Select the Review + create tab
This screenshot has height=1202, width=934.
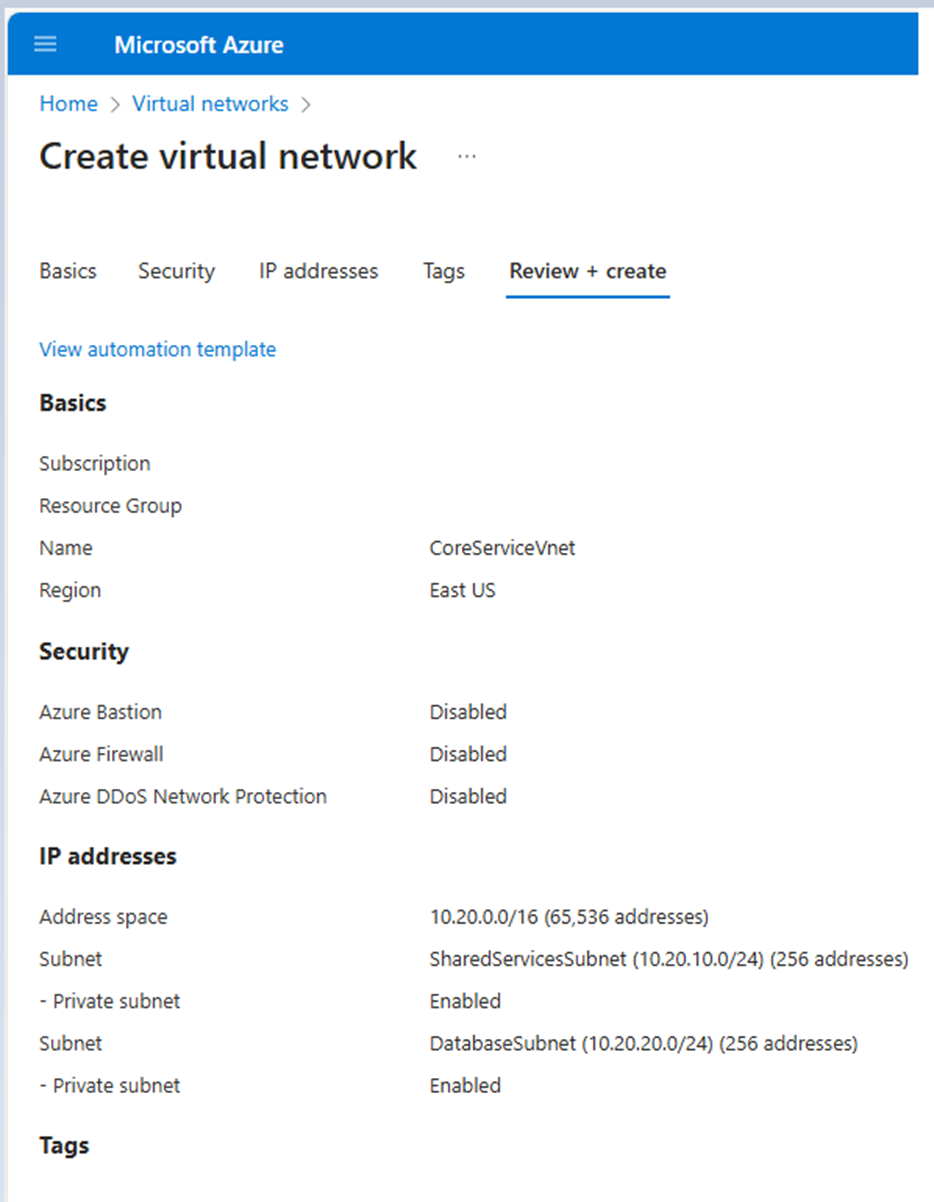pos(587,271)
